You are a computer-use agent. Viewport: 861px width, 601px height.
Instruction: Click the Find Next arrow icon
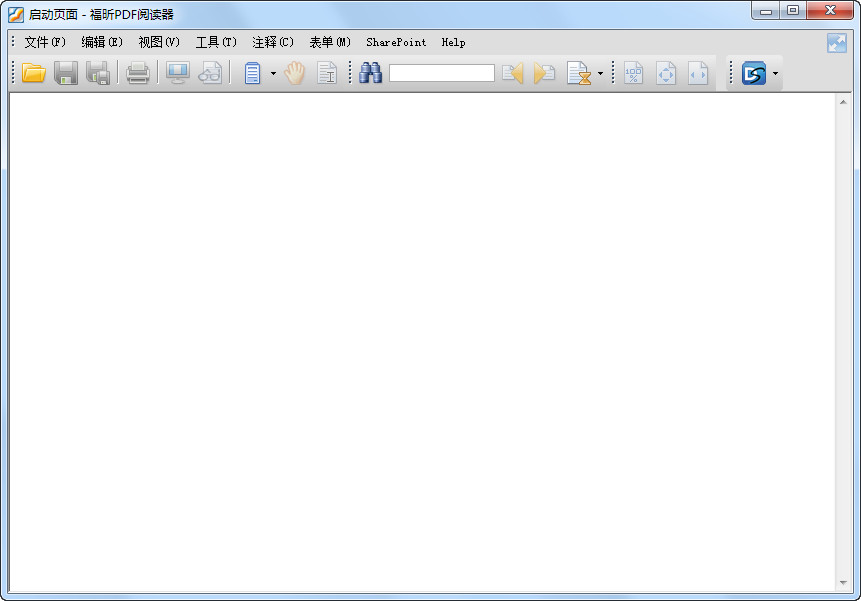click(544, 73)
